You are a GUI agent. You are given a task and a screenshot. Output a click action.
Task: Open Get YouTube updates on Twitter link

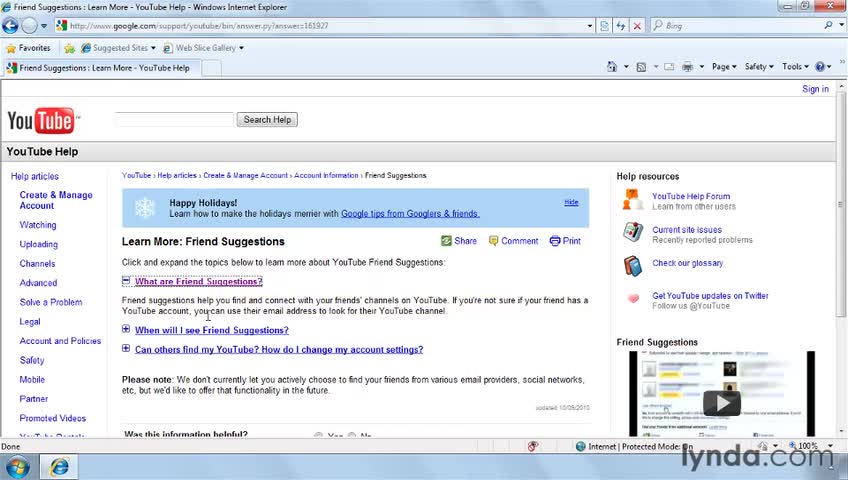coord(710,296)
